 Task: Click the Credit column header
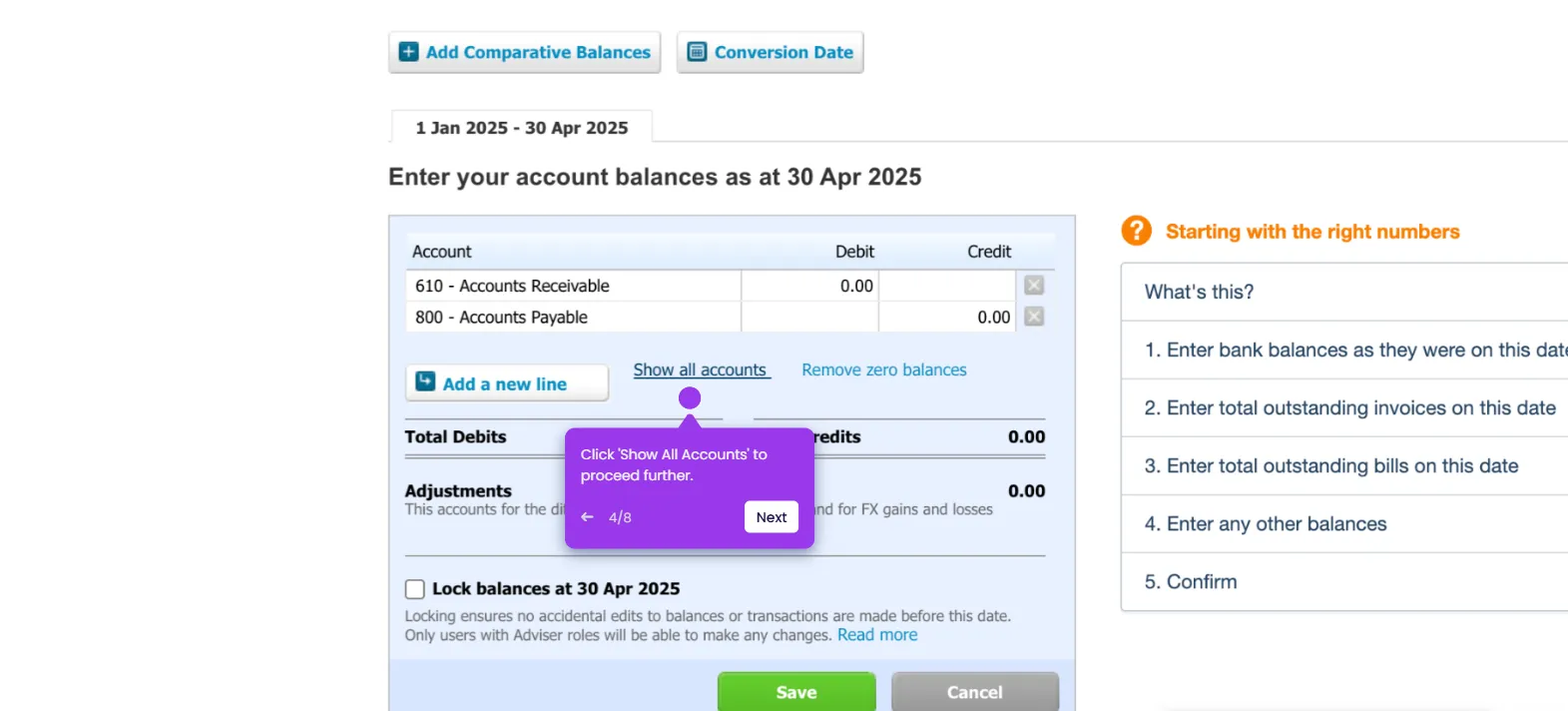click(989, 252)
